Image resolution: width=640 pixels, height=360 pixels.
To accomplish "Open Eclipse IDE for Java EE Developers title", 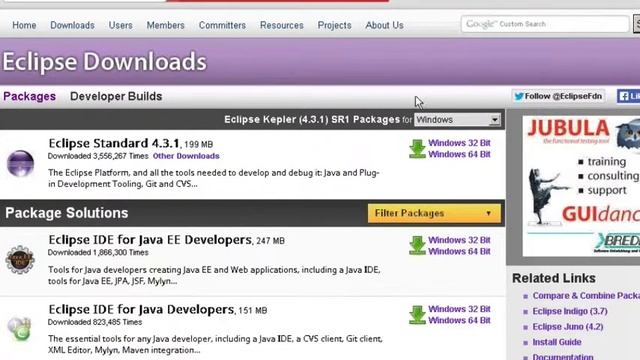I will point(150,240).
